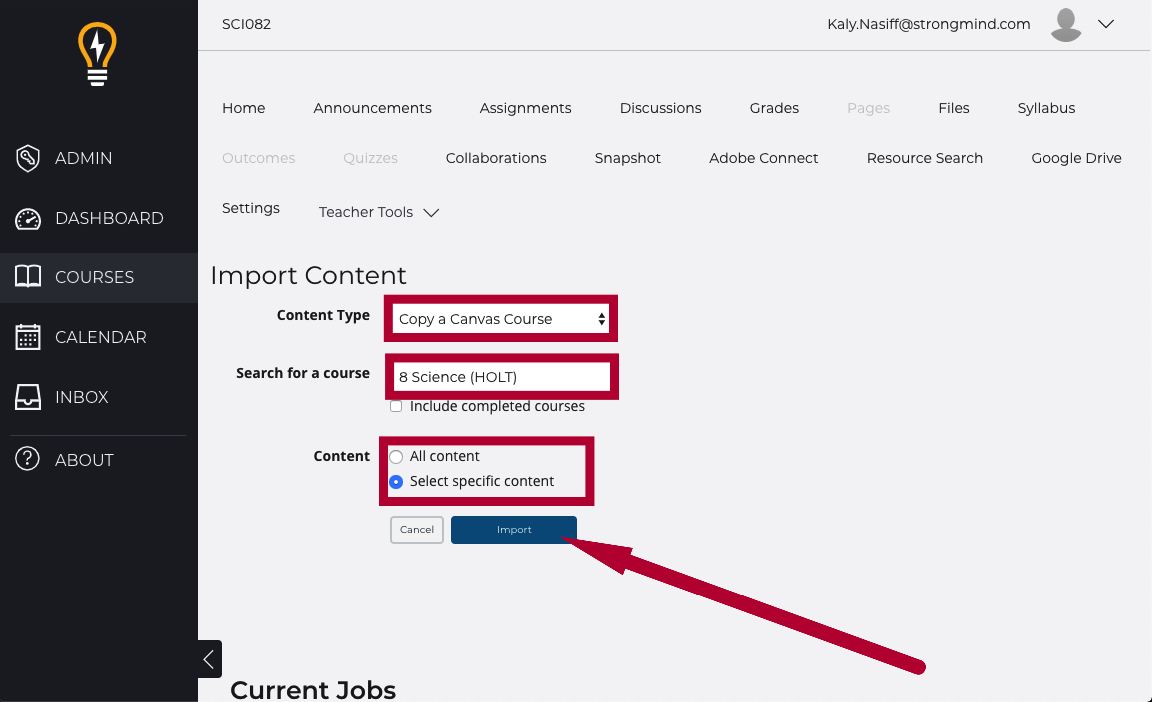Select the Courses book icon
The image size is (1152, 702).
click(28, 277)
